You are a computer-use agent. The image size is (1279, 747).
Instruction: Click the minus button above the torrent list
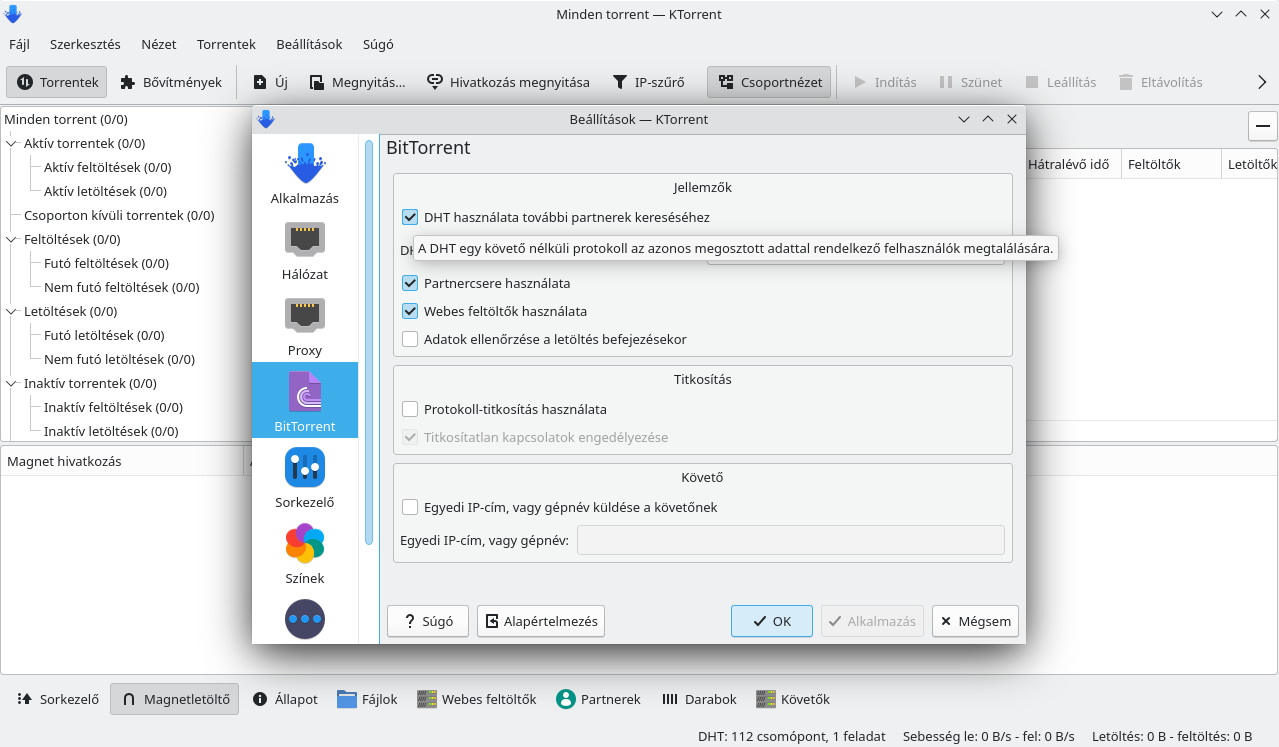point(1262,126)
